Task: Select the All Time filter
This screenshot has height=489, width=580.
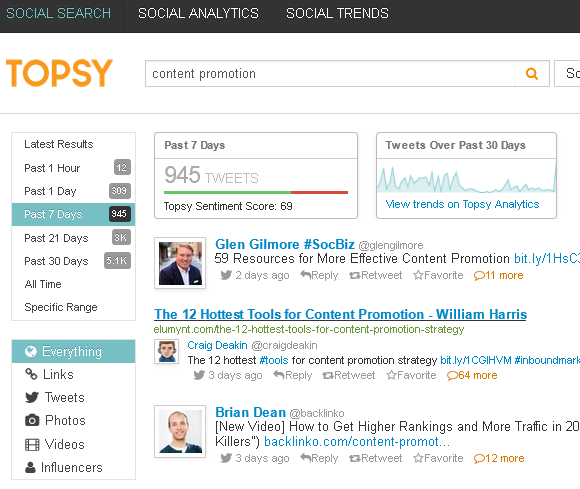Action: click(x=74, y=284)
